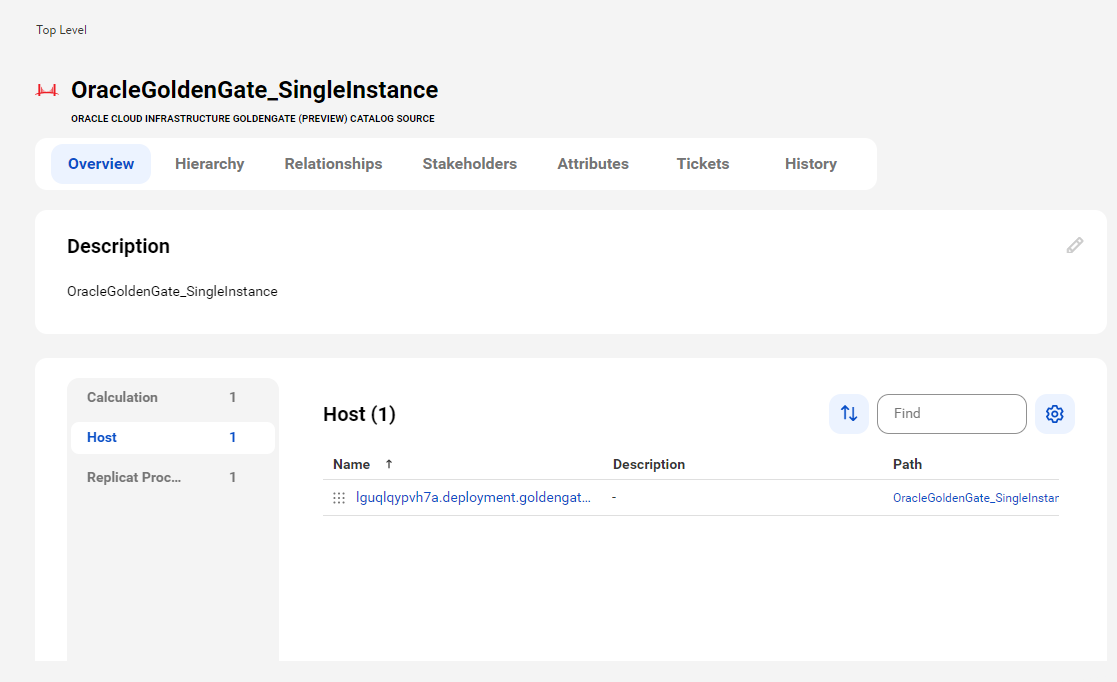Open the Relationships tab
Screen dimensions: 1117x682
[x=333, y=164]
